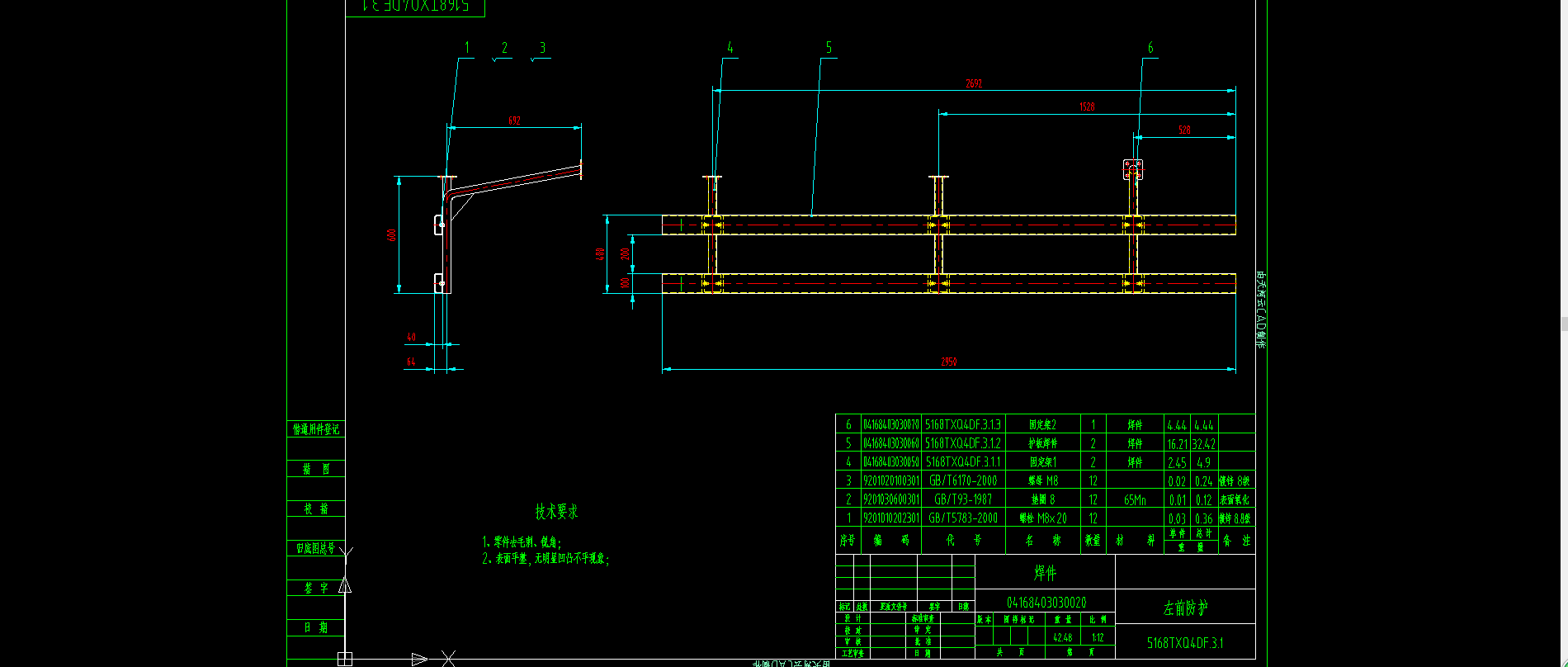Click the 借通用件登记 label in left margin
1568x667 pixels.
point(316,429)
